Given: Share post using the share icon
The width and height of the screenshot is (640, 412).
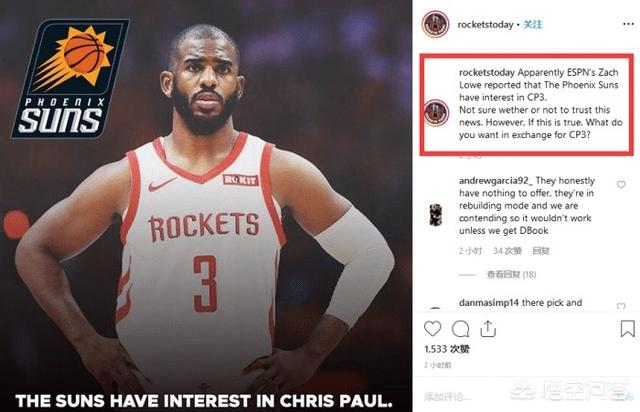Looking at the screenshot, I should pyautogui.click(x=488, y=328).
